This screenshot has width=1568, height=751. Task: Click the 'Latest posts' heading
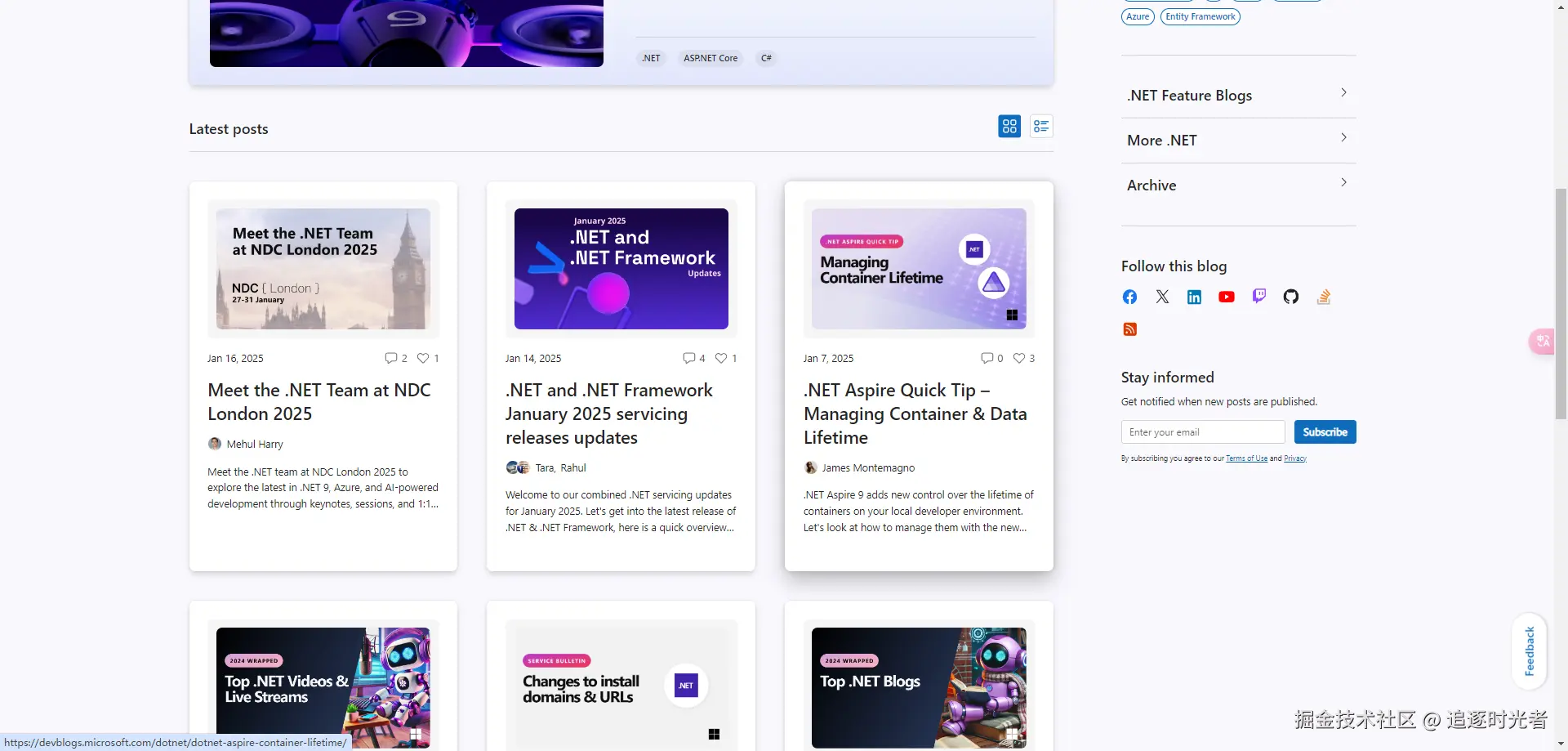pos(229,129)
